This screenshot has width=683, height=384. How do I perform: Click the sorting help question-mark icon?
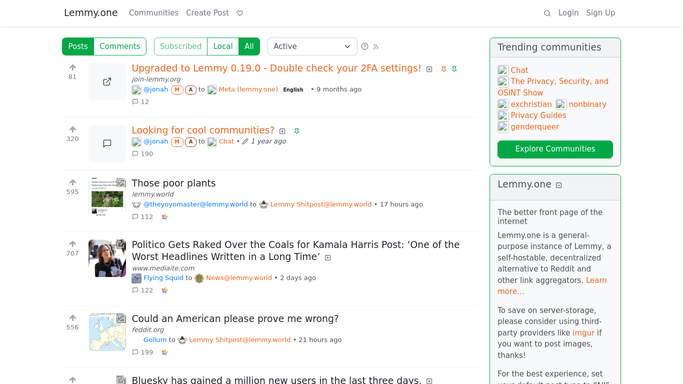coord(365,46)
